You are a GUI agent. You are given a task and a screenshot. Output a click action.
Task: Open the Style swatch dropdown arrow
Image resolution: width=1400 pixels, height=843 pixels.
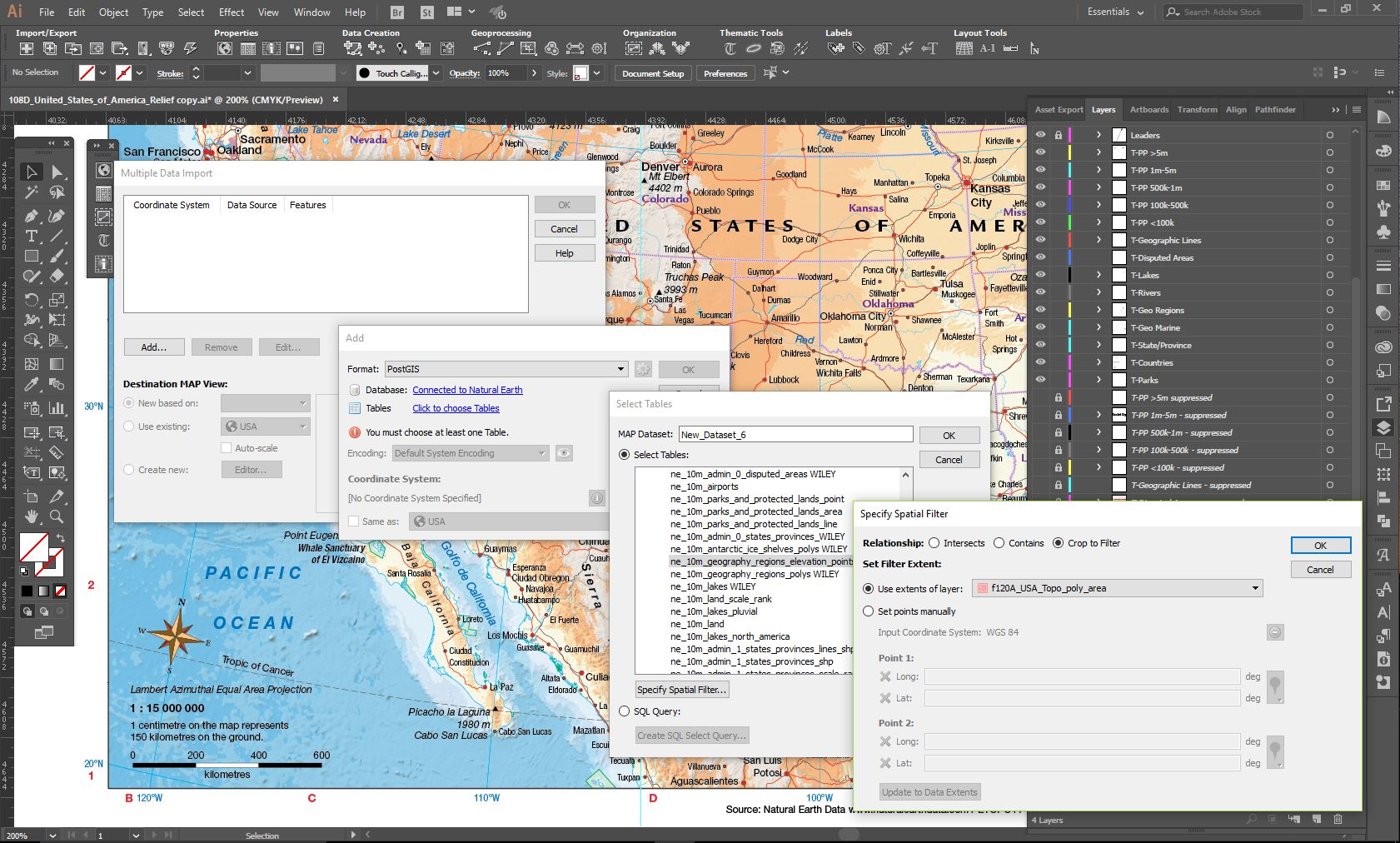(x=597, y=73)
